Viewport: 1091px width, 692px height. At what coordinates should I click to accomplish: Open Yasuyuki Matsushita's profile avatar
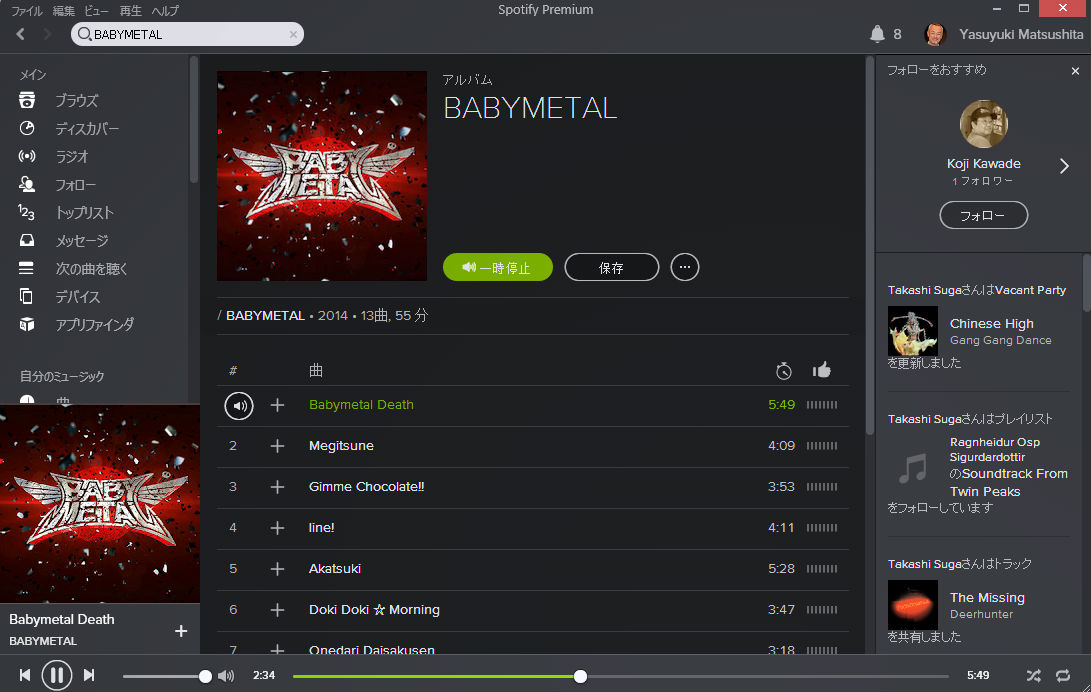935,34
